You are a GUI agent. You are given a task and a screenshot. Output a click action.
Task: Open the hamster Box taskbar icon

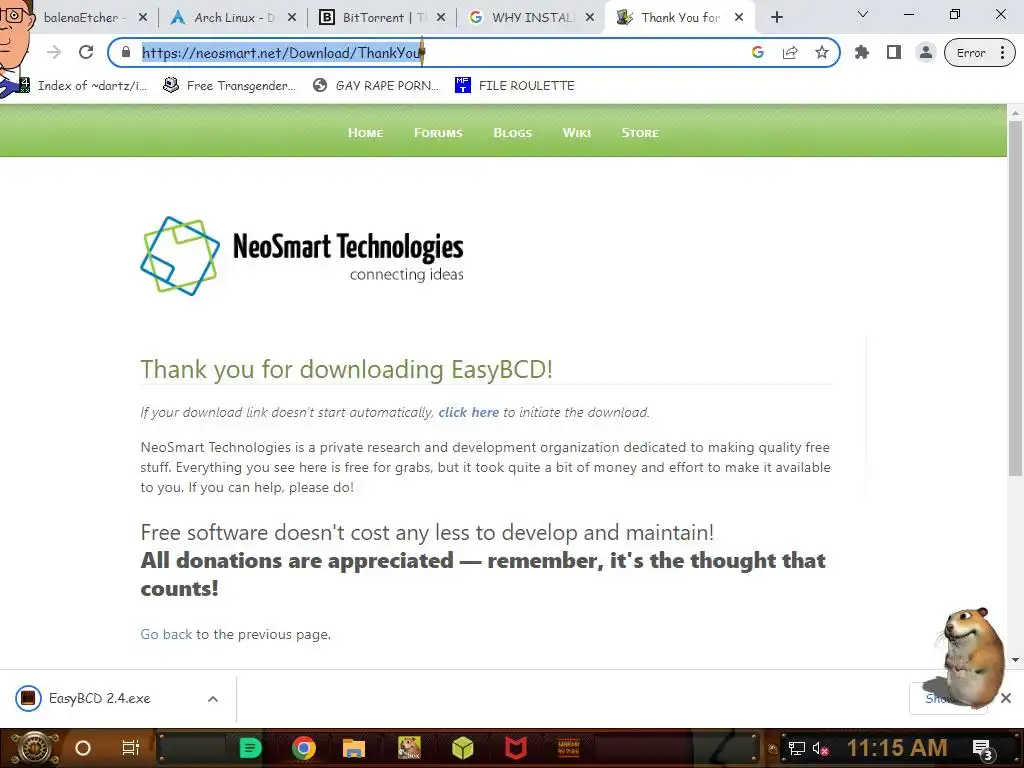click(x=409, y=748)
